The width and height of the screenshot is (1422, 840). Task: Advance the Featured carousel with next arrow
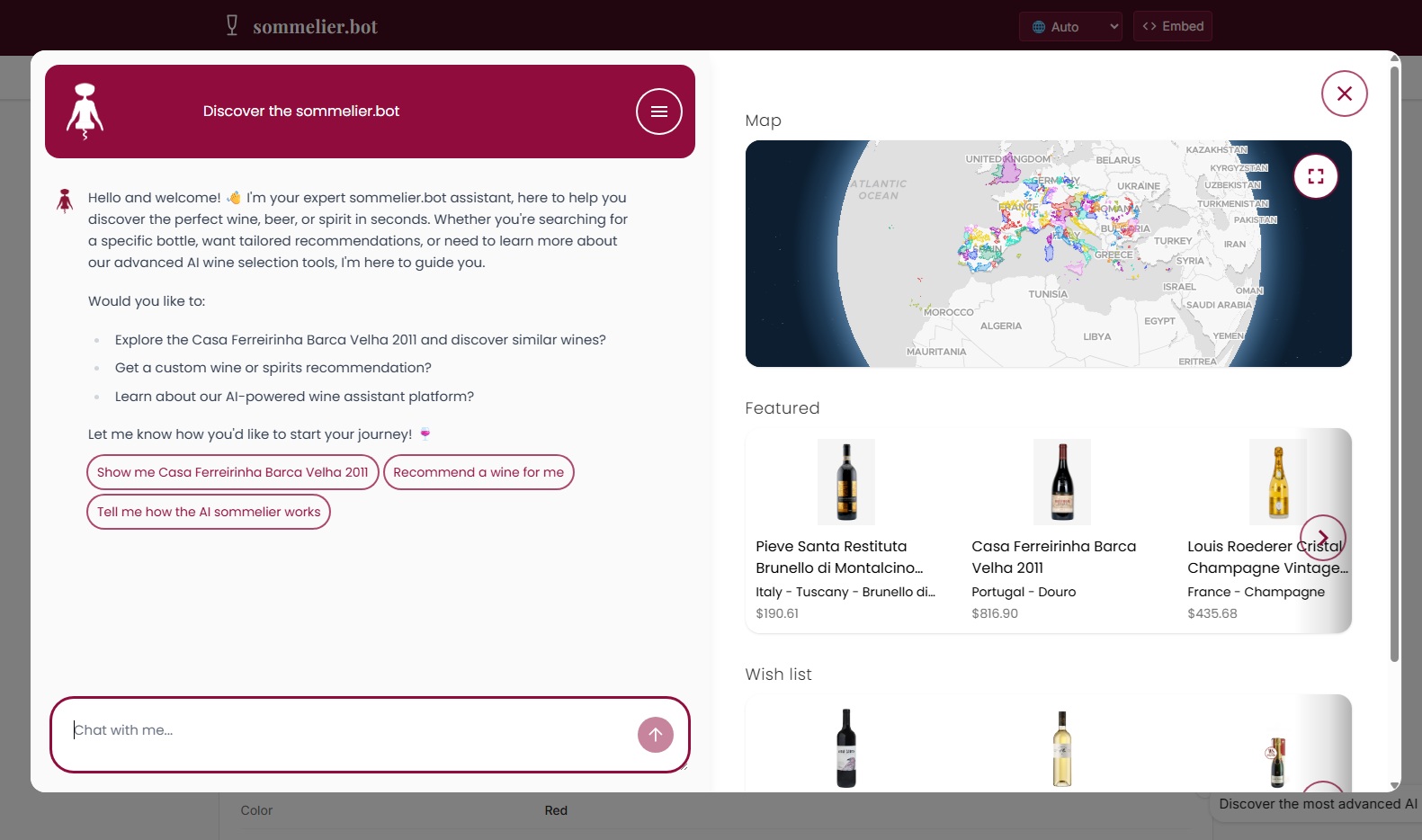pyautogui.click(x=1322, y=538)
